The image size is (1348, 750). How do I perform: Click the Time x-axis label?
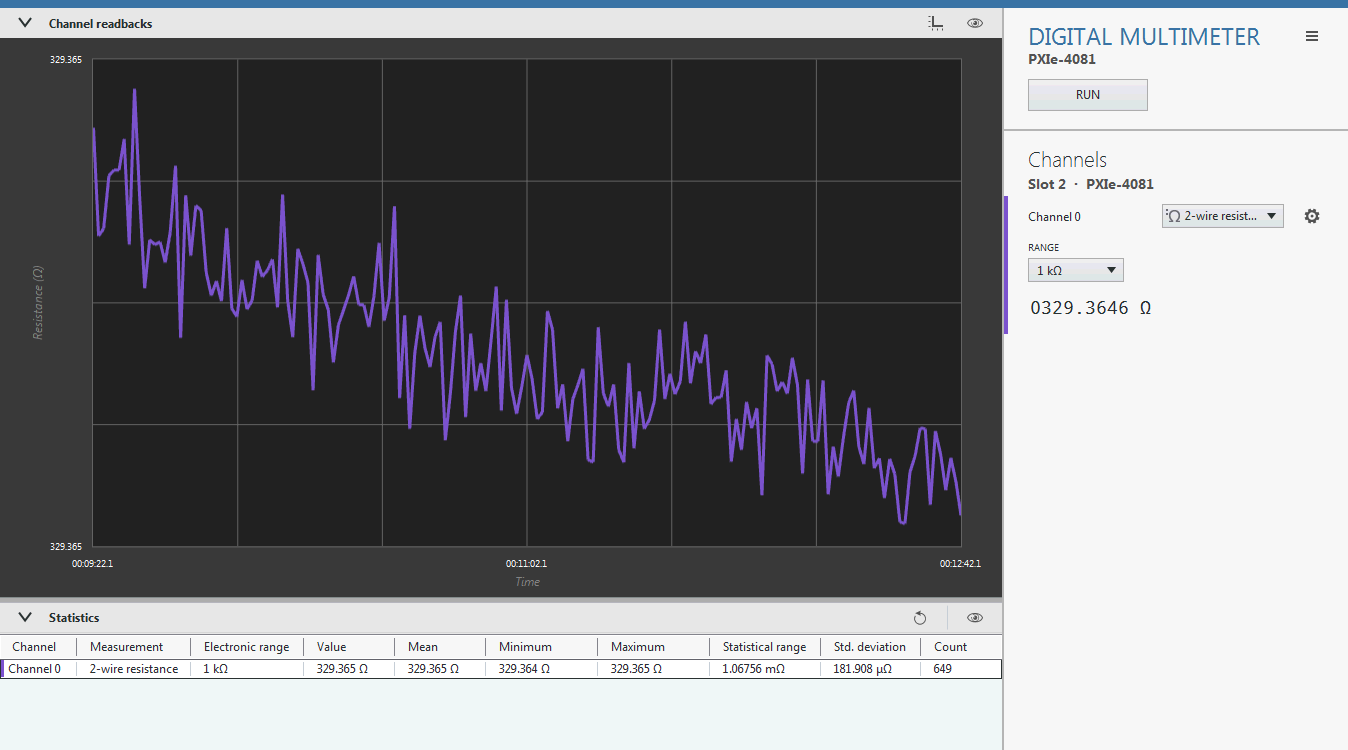527,582
